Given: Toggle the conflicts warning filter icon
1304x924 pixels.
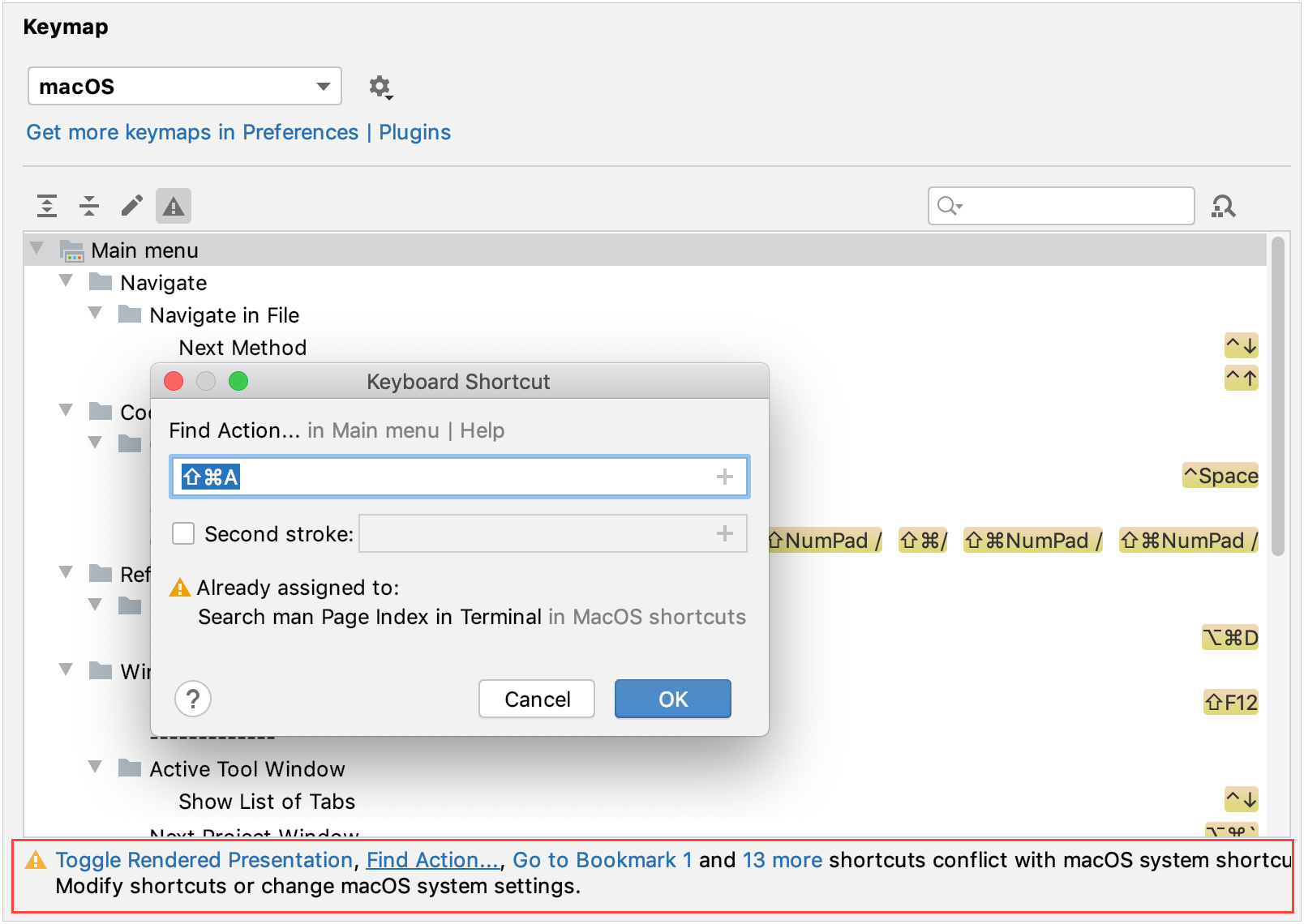Looking at the screenshot, I should point(173,206).
